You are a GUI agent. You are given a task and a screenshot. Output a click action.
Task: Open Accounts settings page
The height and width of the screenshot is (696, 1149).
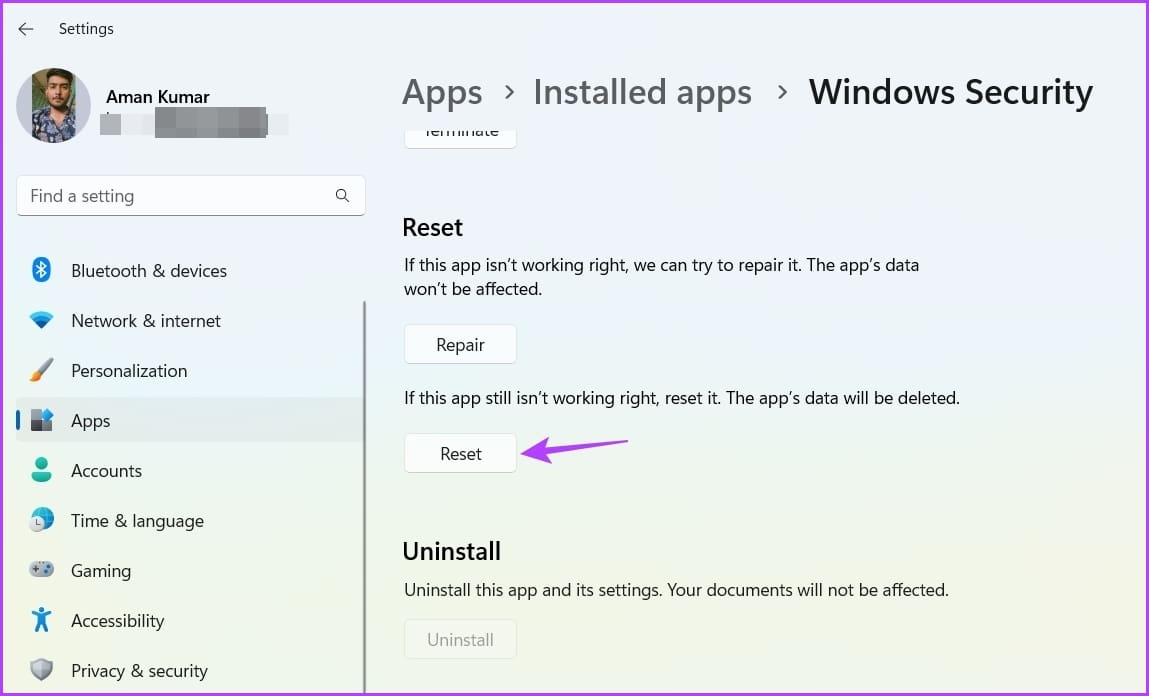click(x=106, y=470)
